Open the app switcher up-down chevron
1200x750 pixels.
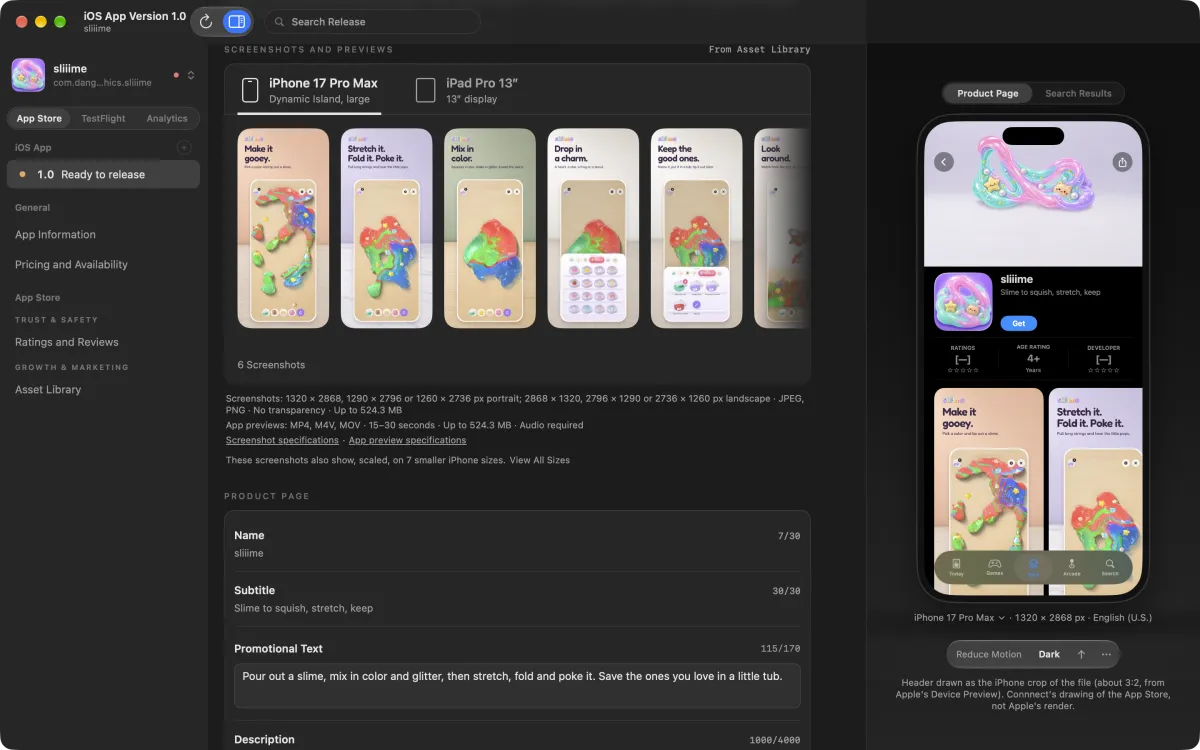click(x=191, y=75)
